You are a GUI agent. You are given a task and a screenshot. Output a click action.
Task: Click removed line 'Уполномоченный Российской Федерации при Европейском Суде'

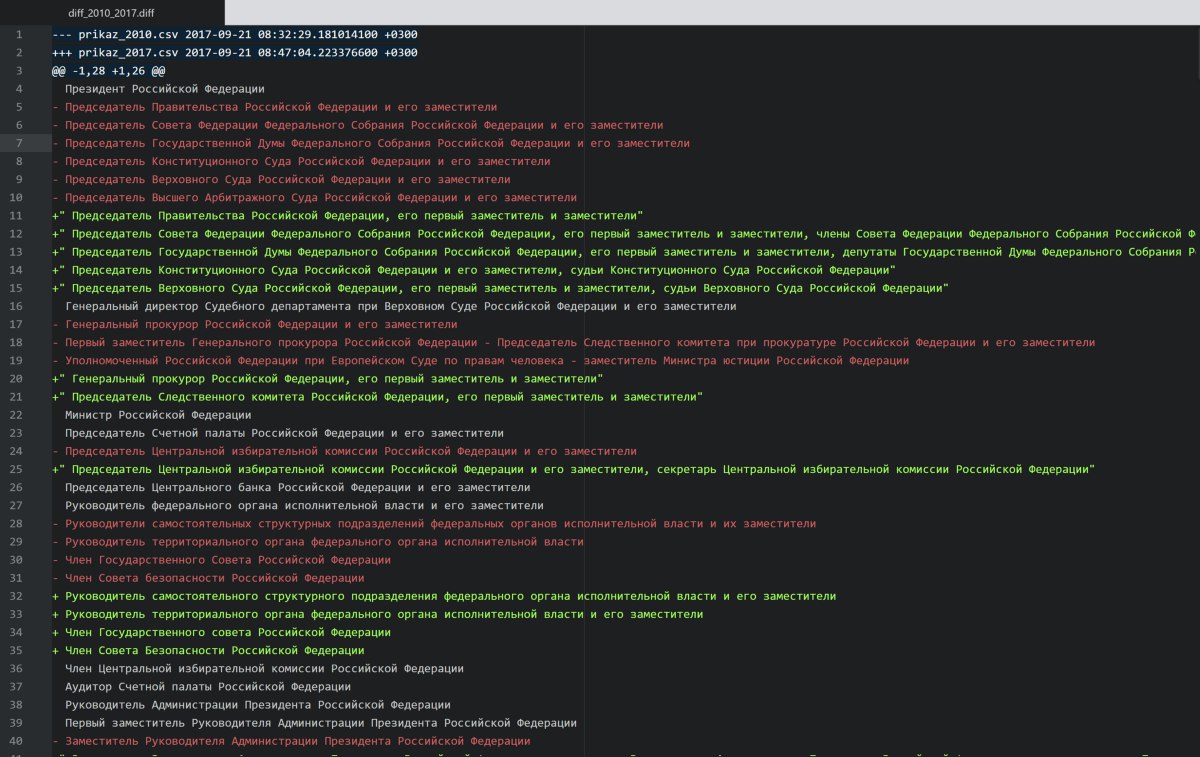point(481,360)
